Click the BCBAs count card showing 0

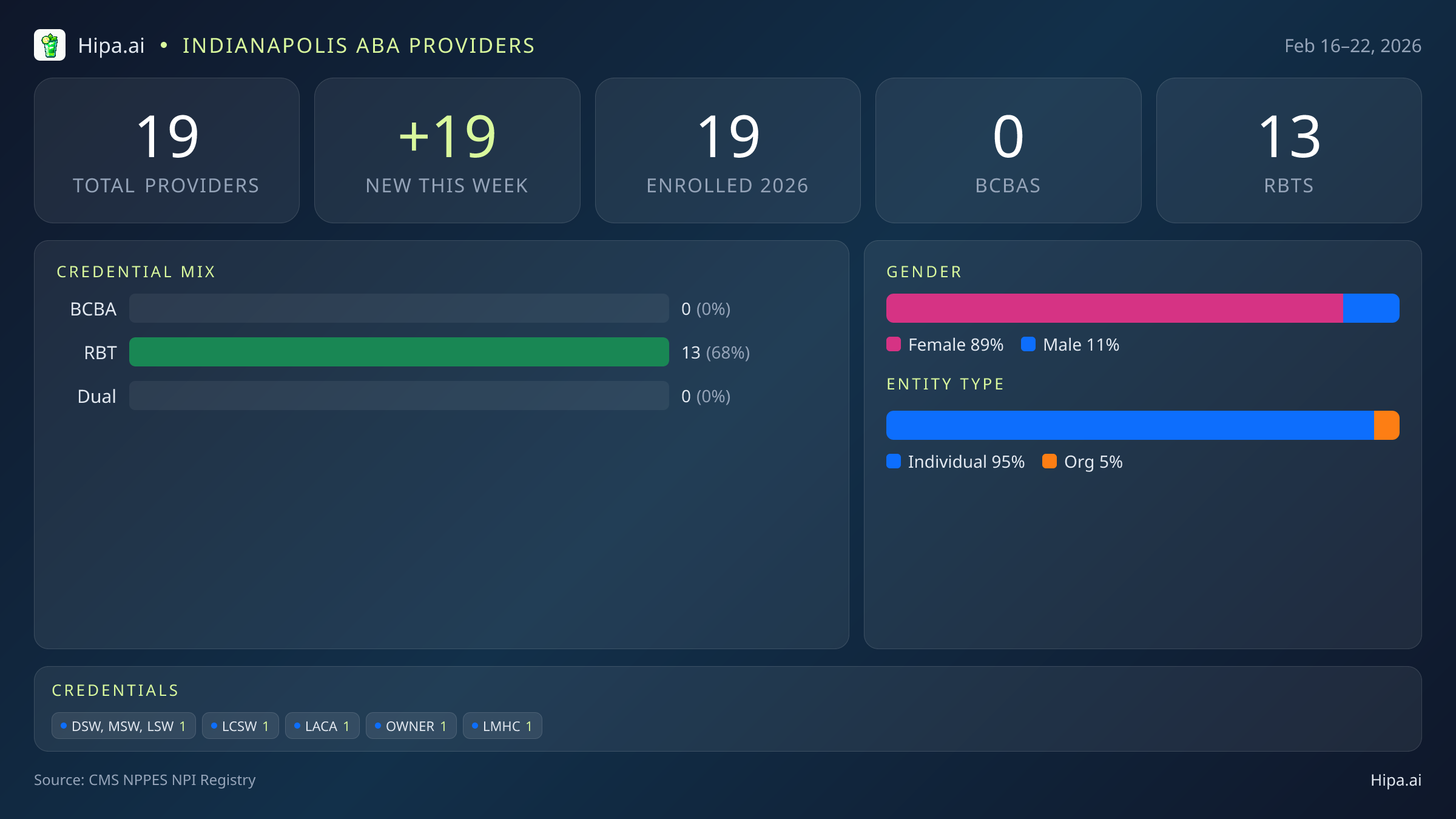1008,150
